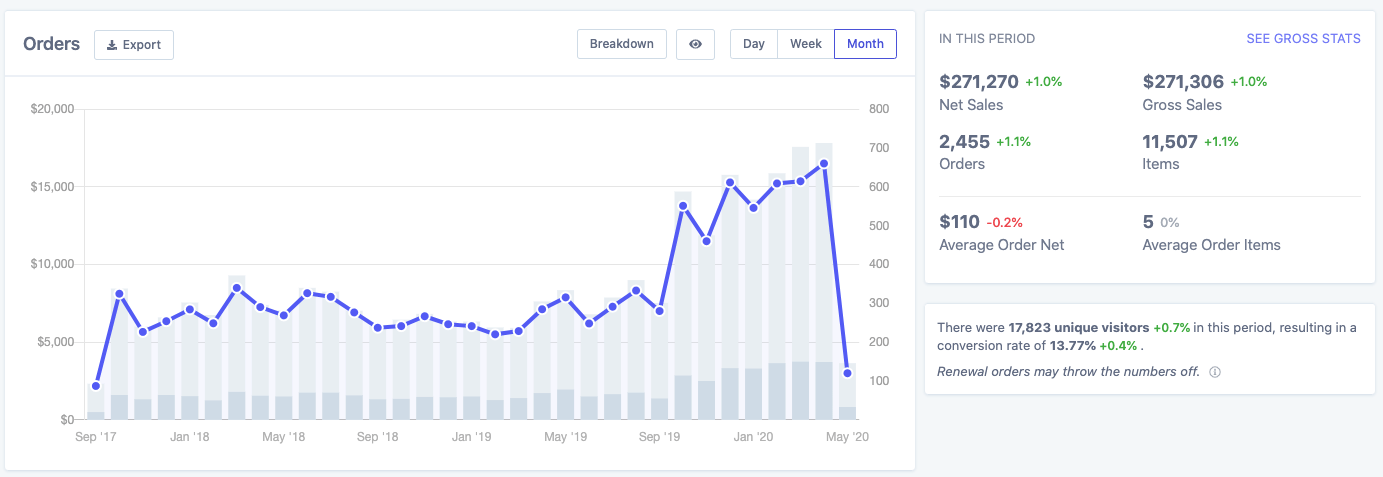The image size is (1383, 477).
Task: Click the 13.77% conversion rate text
Action: [x=1070, y=346]
